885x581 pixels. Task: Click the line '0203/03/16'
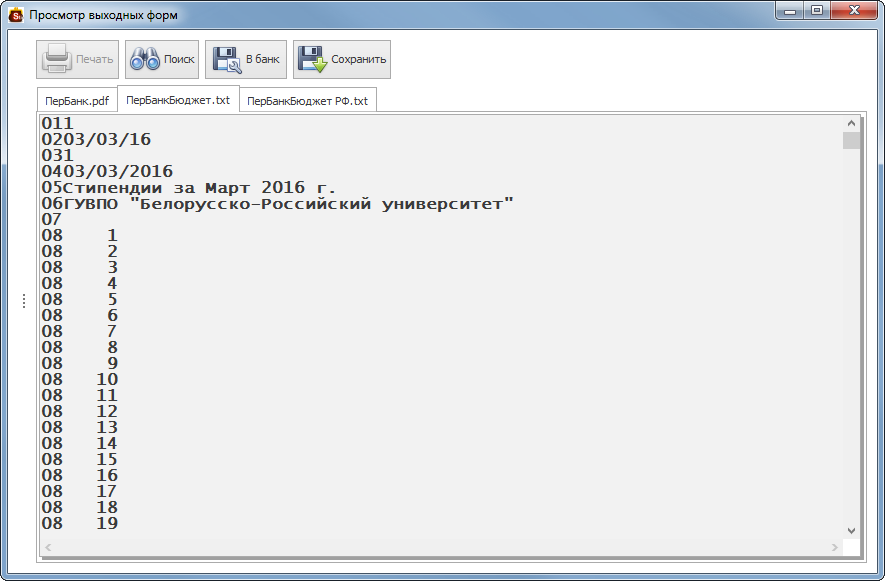pos(96,139)
